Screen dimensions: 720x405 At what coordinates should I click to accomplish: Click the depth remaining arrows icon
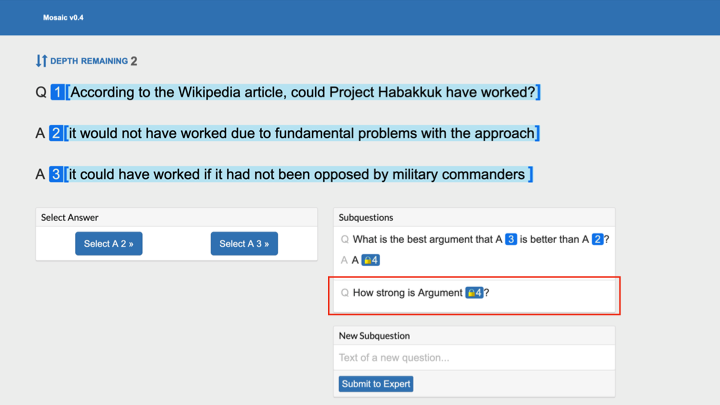click(41, 61)
